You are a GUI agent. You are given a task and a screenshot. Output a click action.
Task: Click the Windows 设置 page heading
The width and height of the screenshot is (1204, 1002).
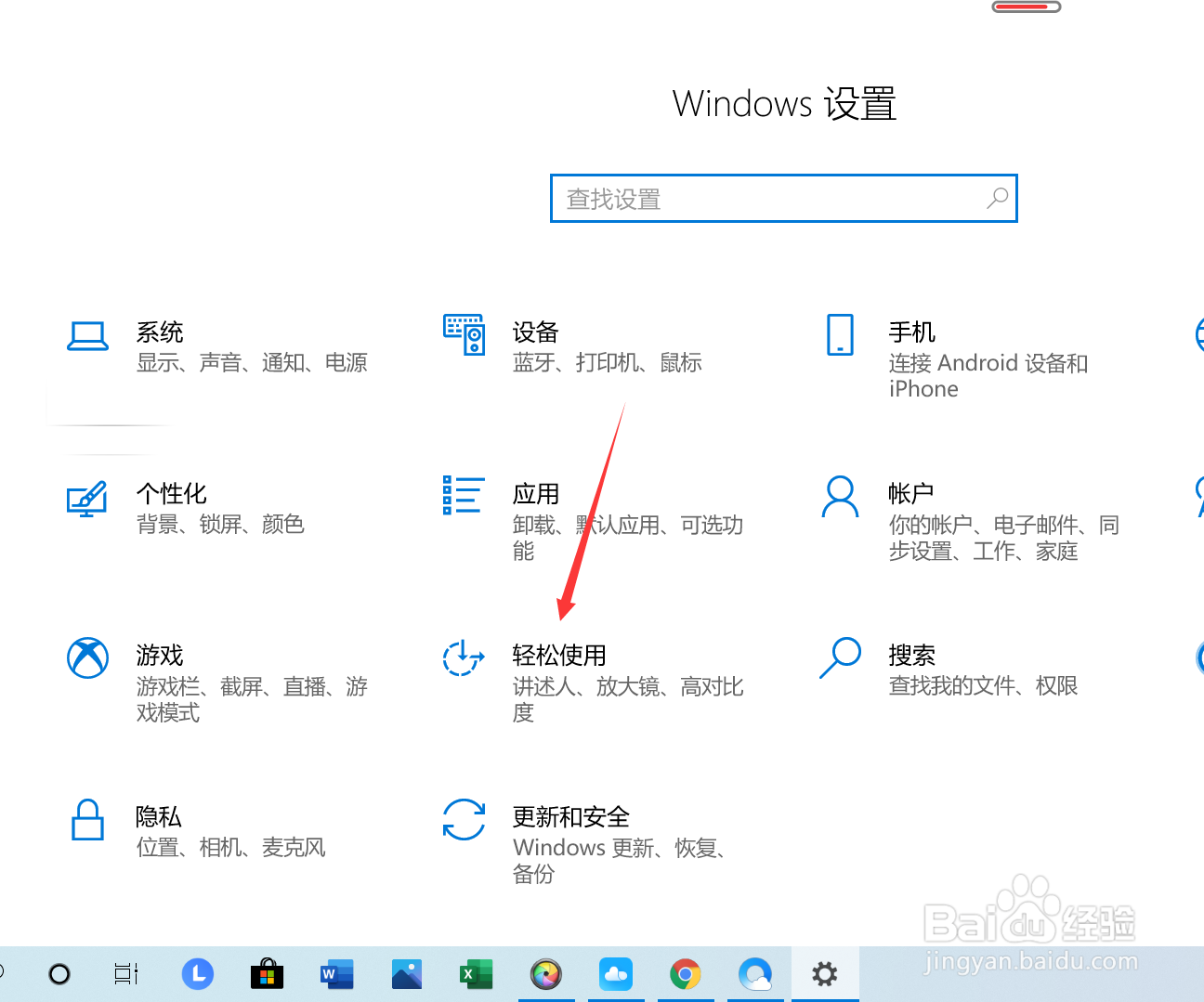(x=784, y=103)
